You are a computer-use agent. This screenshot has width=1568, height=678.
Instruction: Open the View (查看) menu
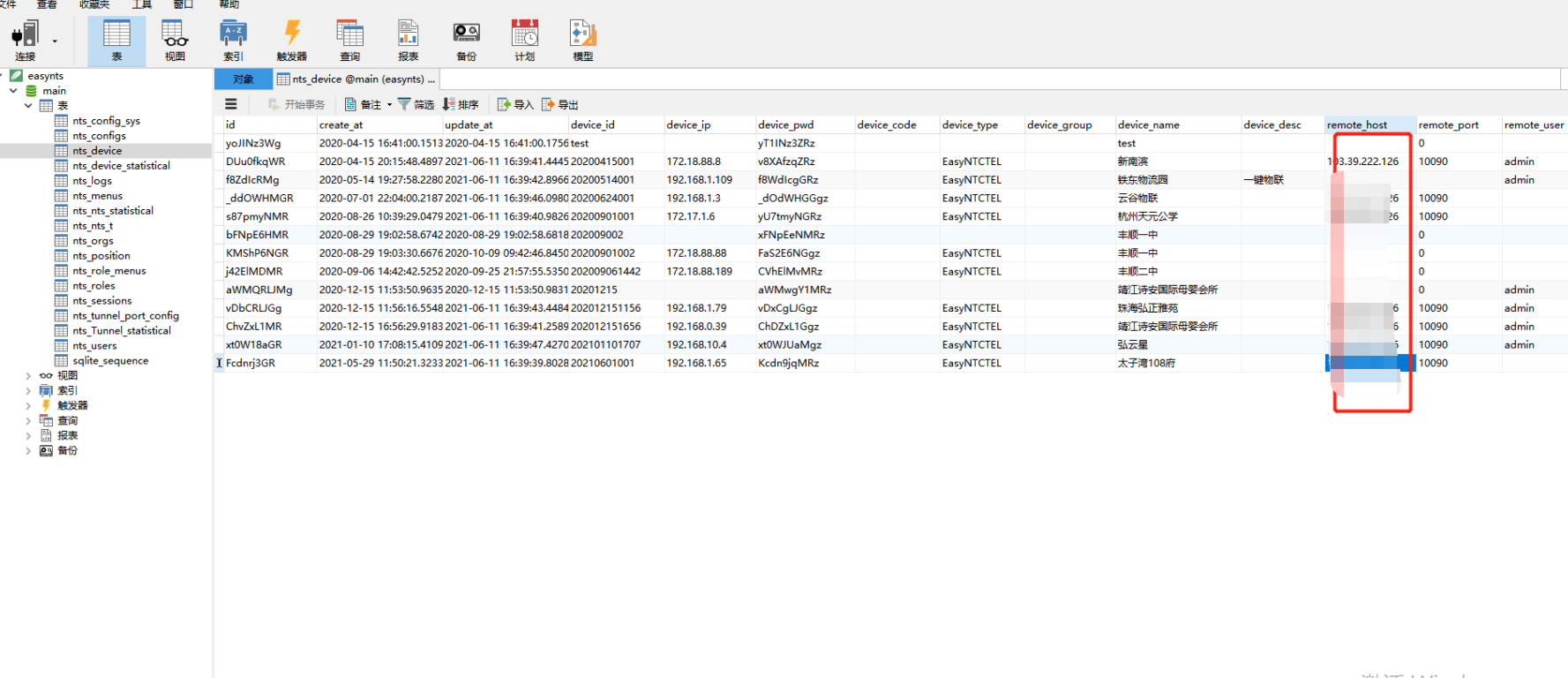tap(47, 4)
